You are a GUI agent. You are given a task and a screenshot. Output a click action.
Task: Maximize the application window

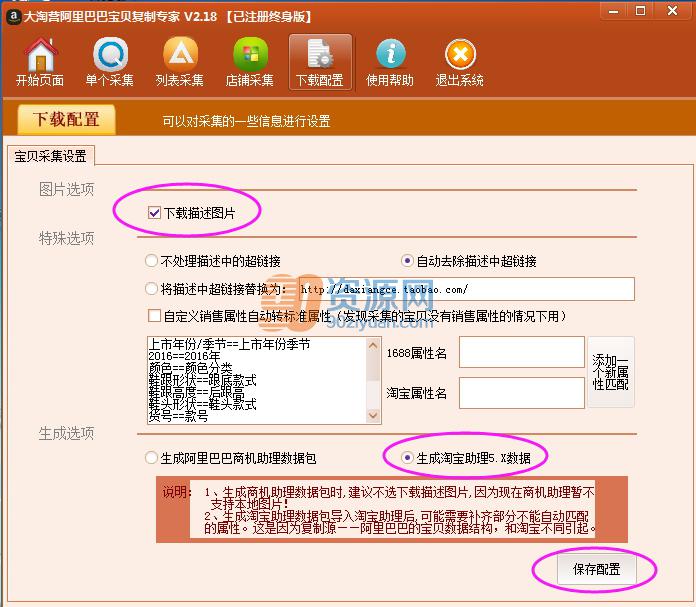tap(641, 11)
